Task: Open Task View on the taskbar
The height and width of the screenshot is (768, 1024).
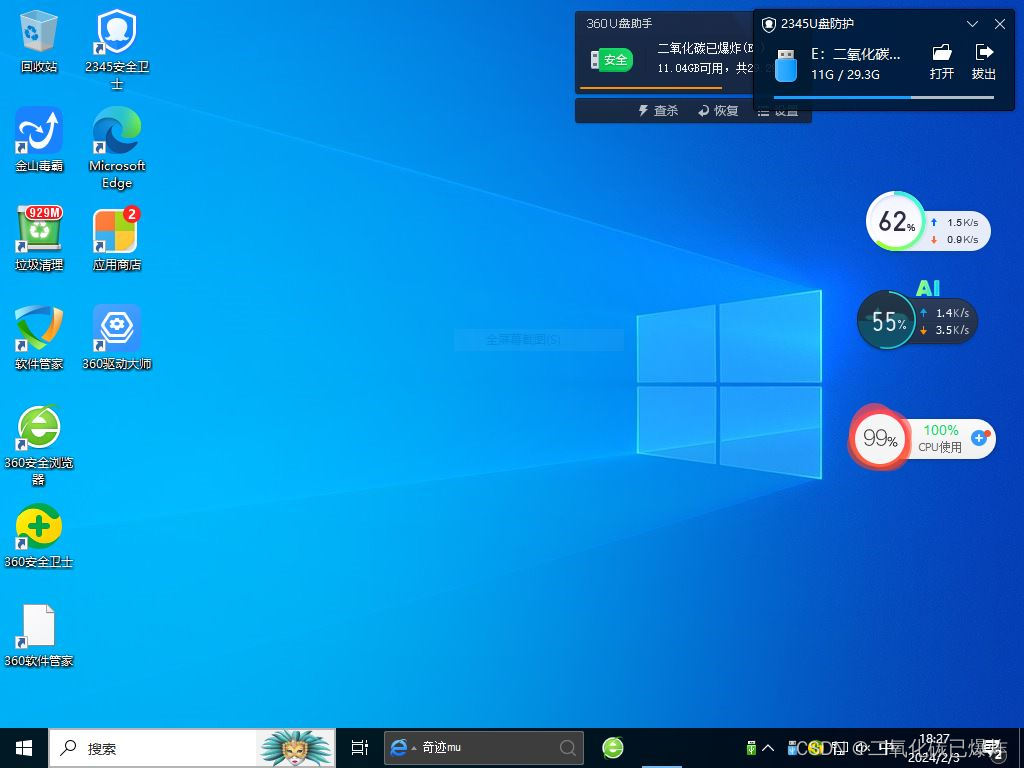Action: coord(360,748)
